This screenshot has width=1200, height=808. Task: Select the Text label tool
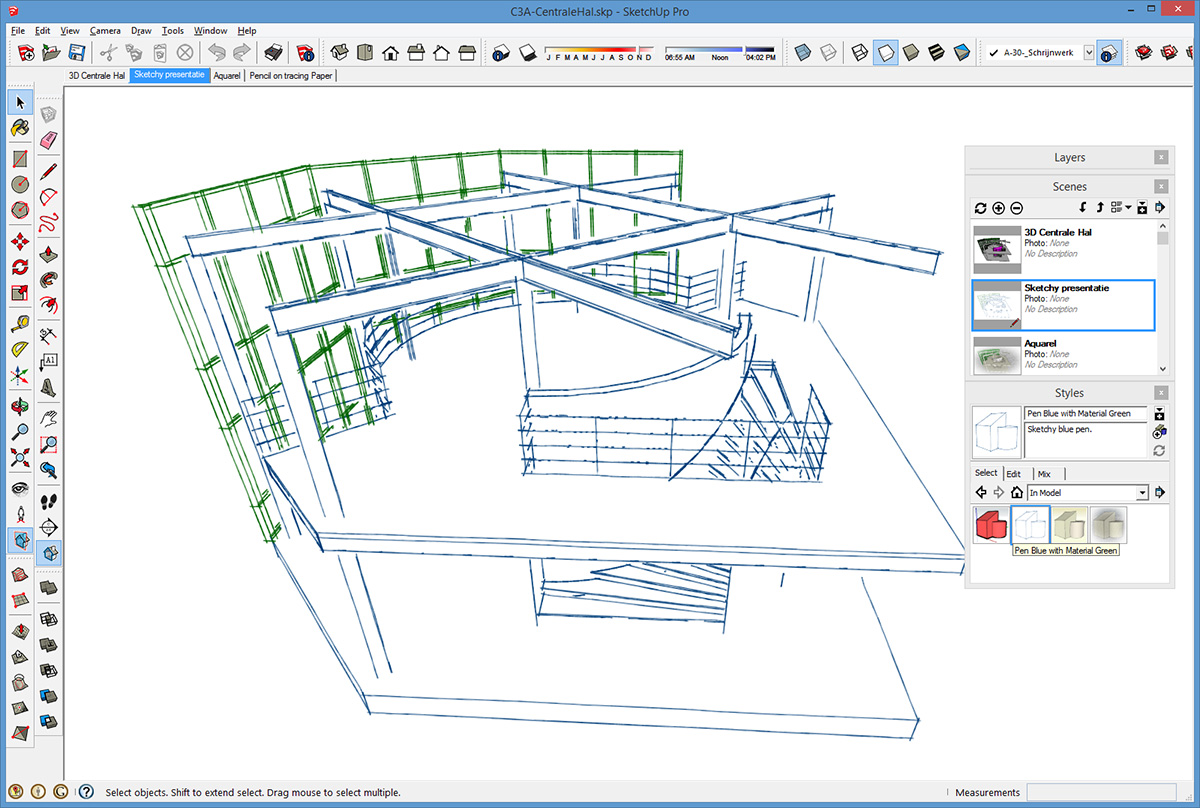coord(48,362)
